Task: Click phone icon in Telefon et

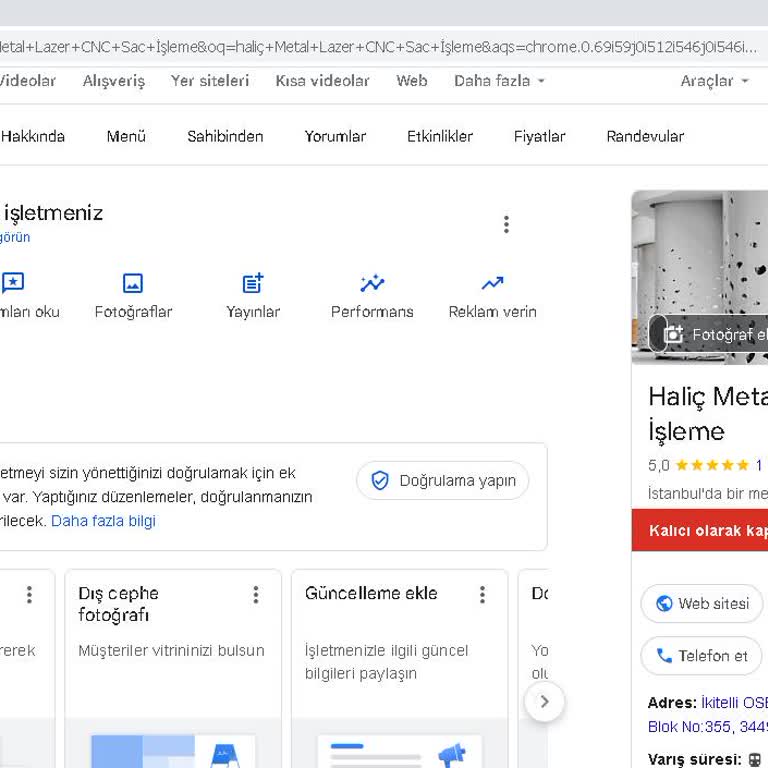Action: (x=664, y=655)
